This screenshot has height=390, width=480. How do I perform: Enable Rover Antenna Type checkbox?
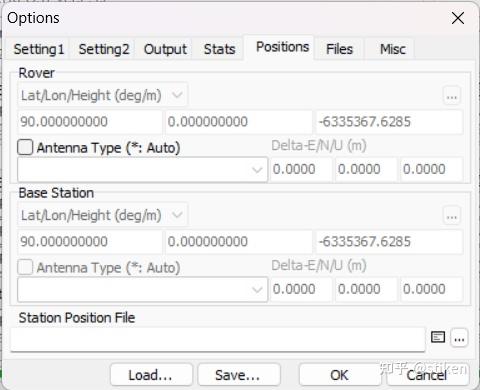point(25,147)
